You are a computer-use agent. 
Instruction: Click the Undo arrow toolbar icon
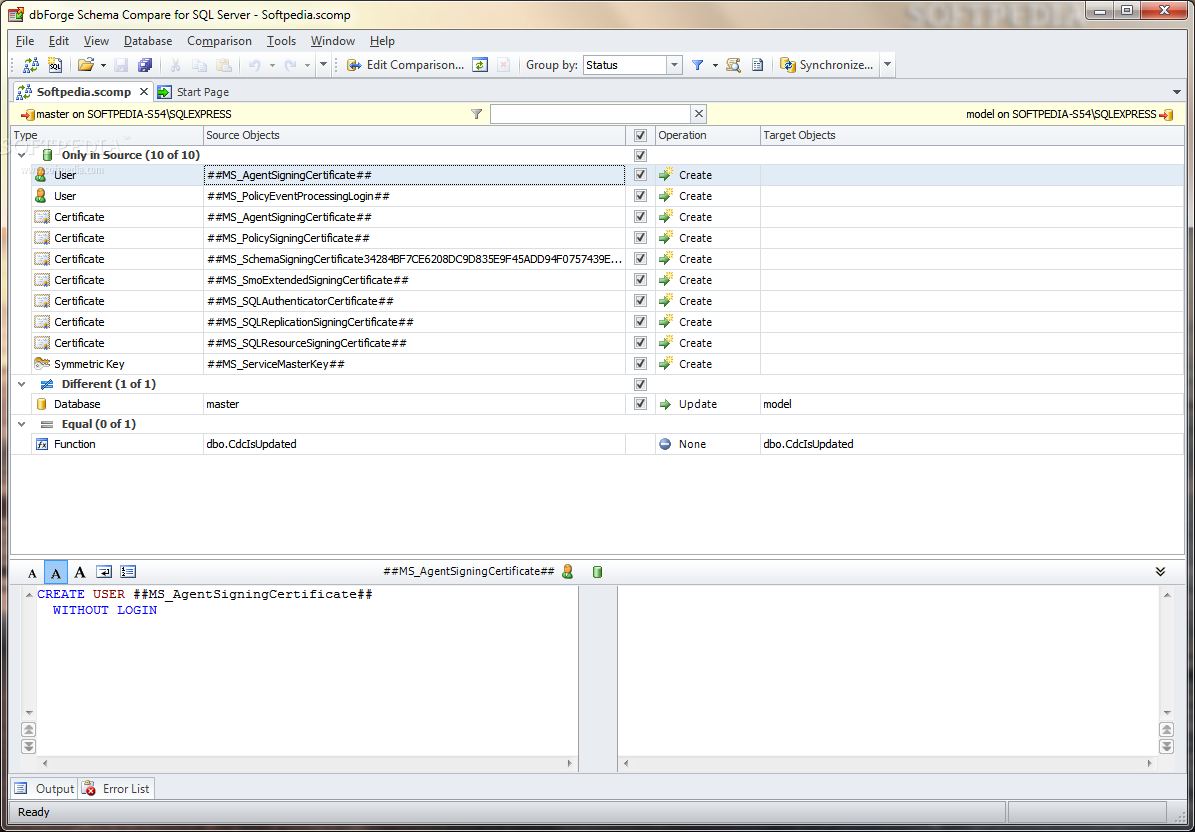coord(255,65)
